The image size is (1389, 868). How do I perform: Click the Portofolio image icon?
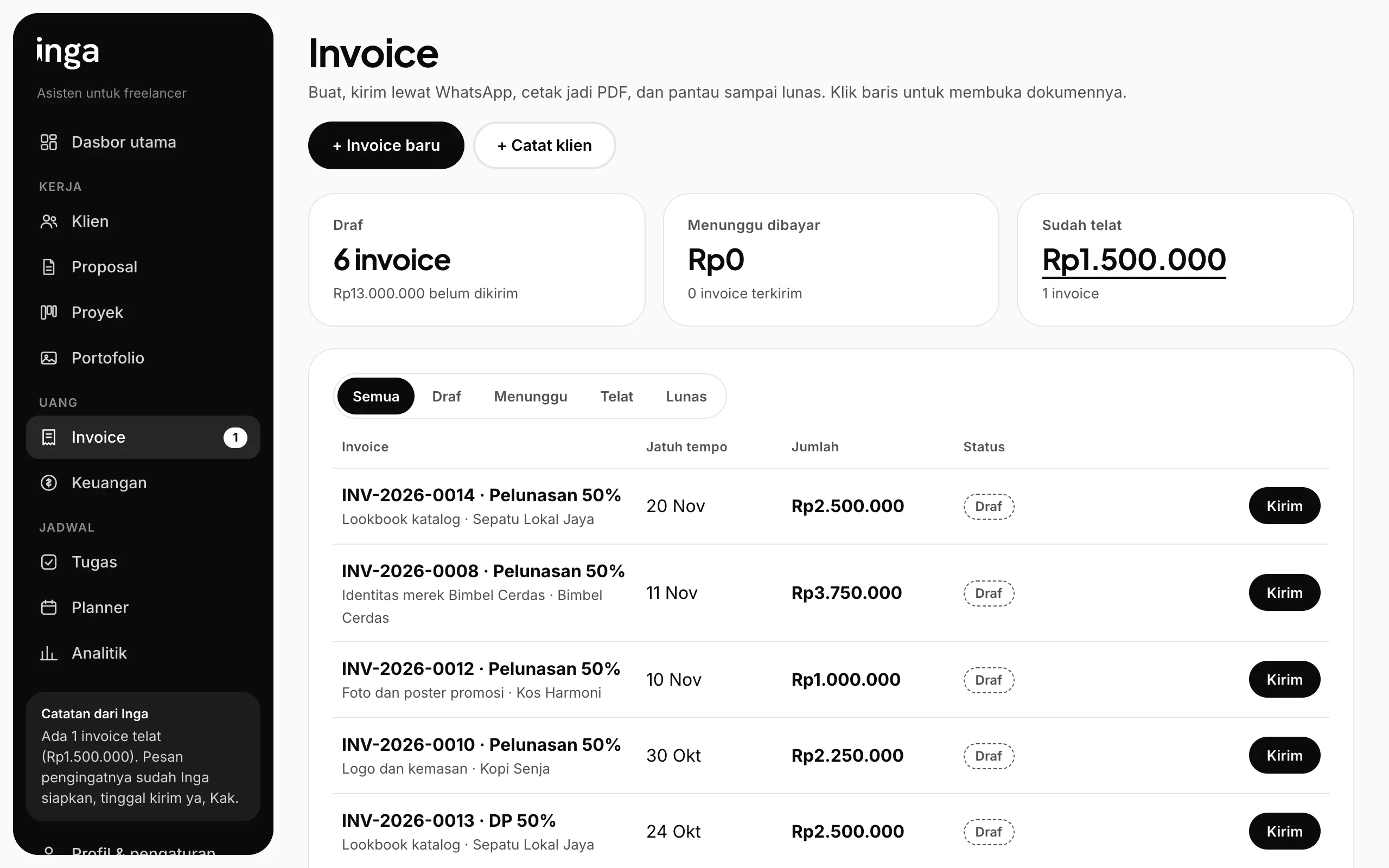(49, 358)
